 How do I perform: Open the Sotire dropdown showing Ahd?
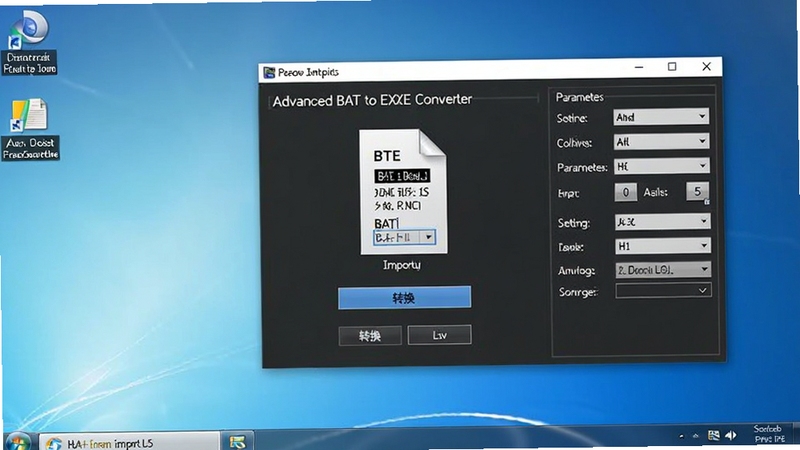coord(661,117)
